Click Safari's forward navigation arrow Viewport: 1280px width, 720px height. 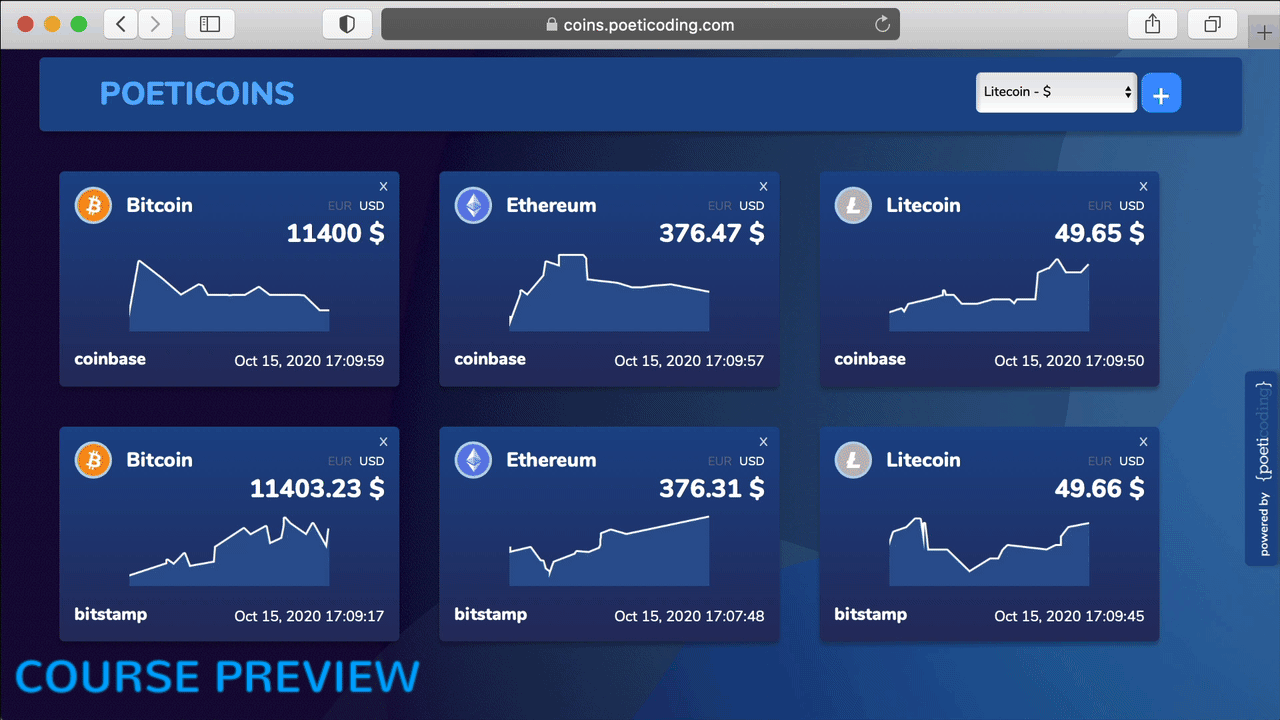click(x=154, y=25)
